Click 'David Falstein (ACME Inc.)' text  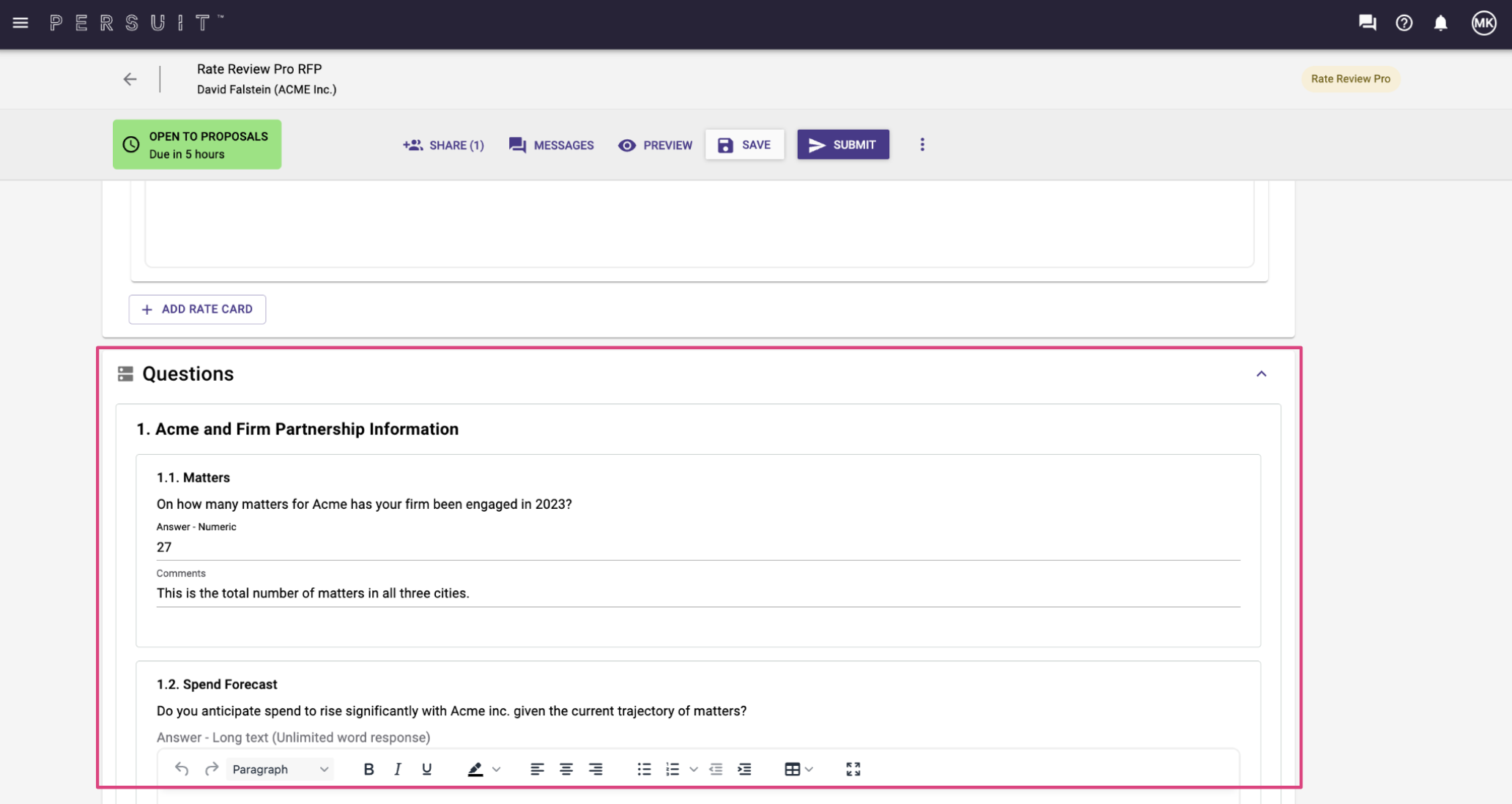pos(267,89)
